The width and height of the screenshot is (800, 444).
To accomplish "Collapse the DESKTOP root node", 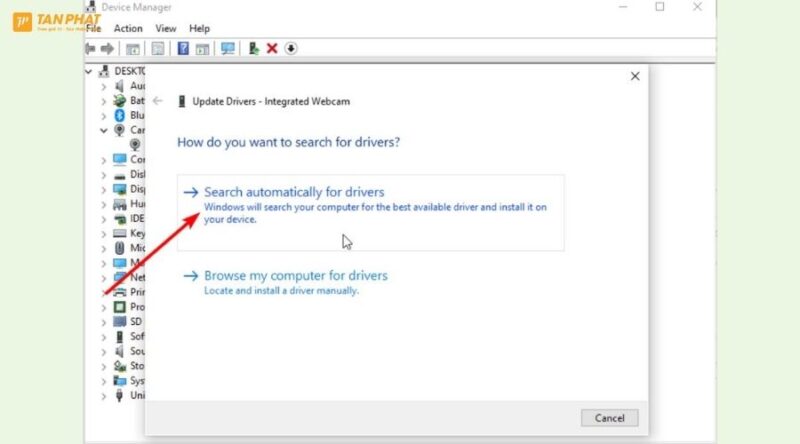I will pos(92,71).
